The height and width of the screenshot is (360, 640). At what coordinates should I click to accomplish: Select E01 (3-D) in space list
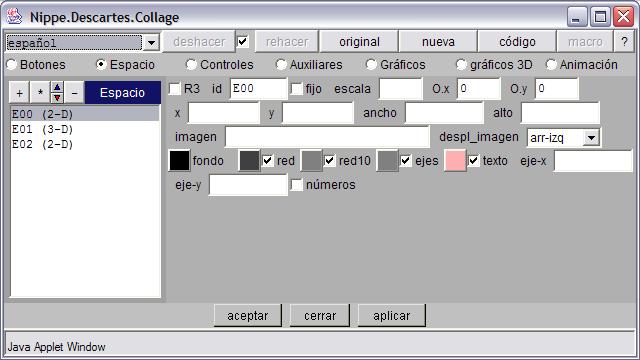click(x=85, y=129)
